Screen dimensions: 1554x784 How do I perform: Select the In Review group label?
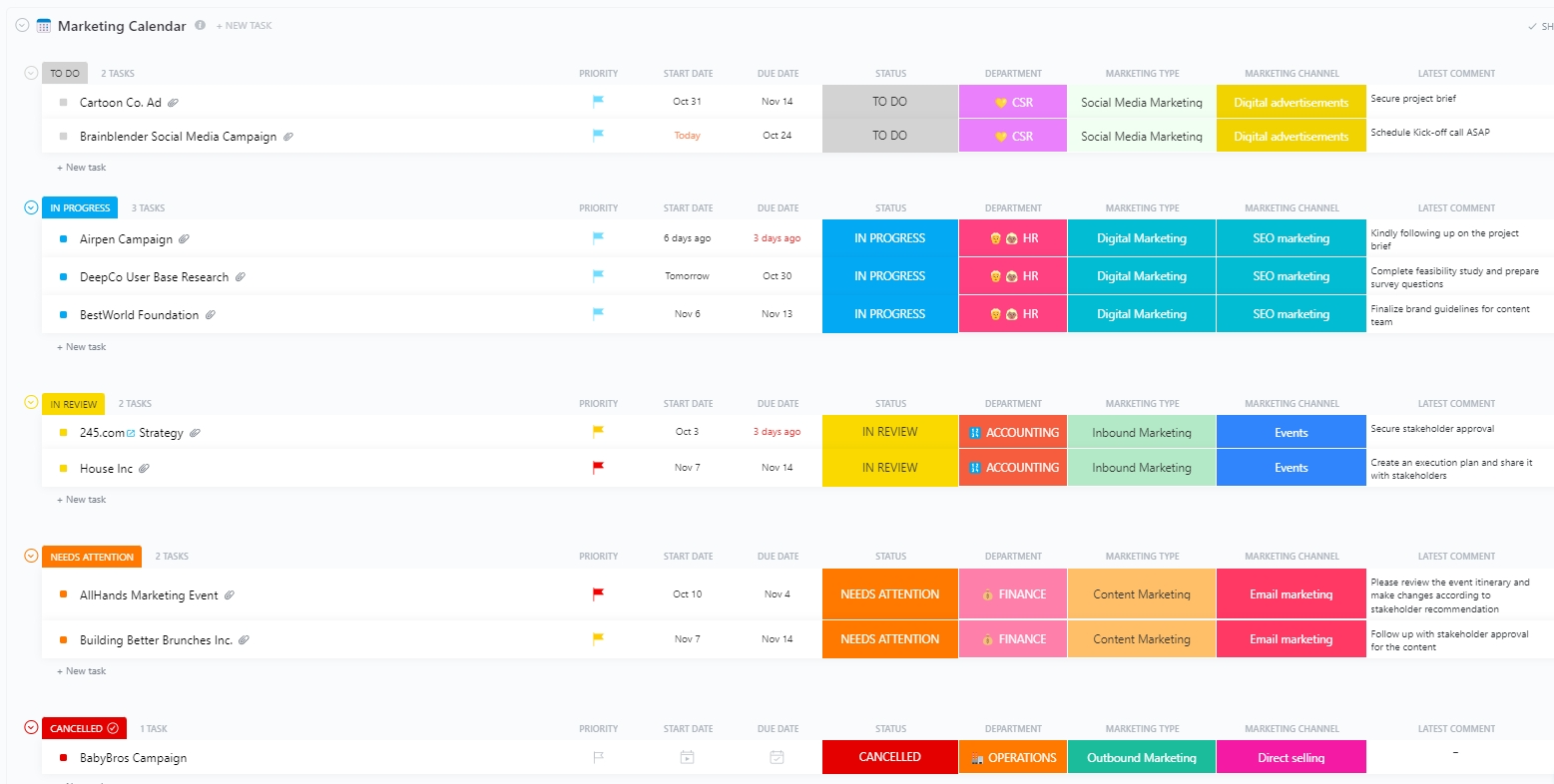click(x=73, y=404)
